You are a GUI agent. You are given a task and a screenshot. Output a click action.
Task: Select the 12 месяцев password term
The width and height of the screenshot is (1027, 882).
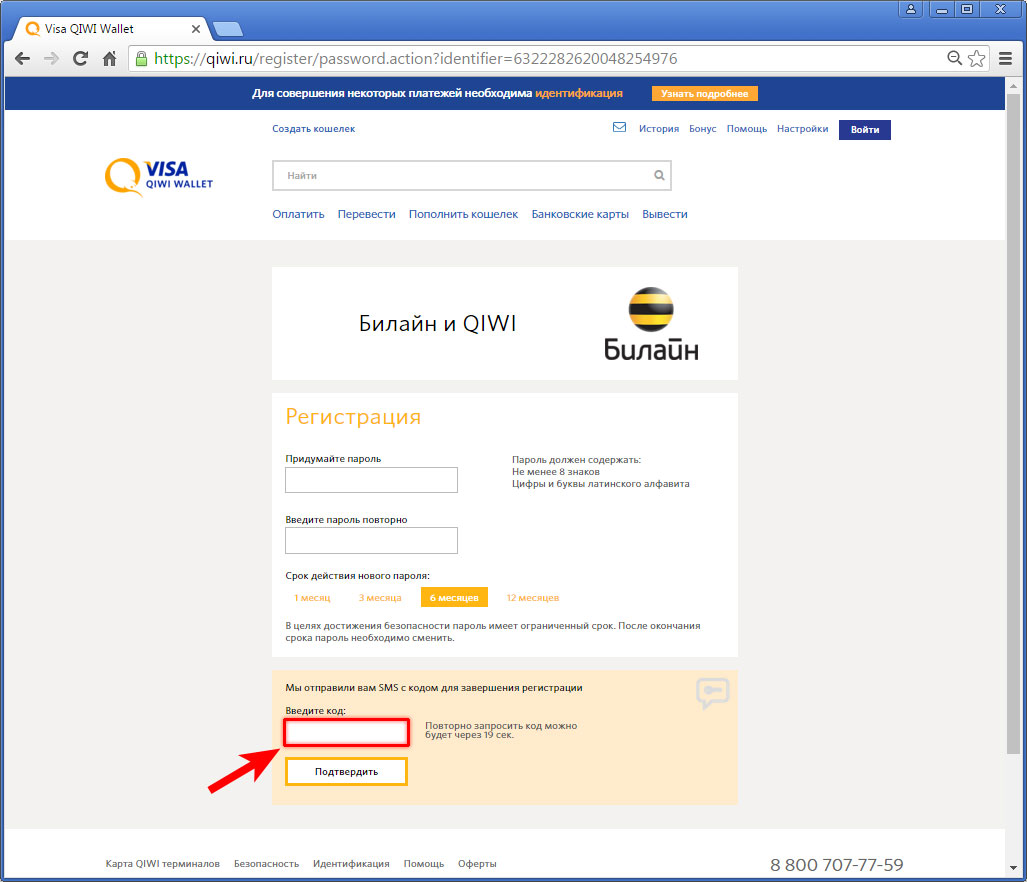533,598
